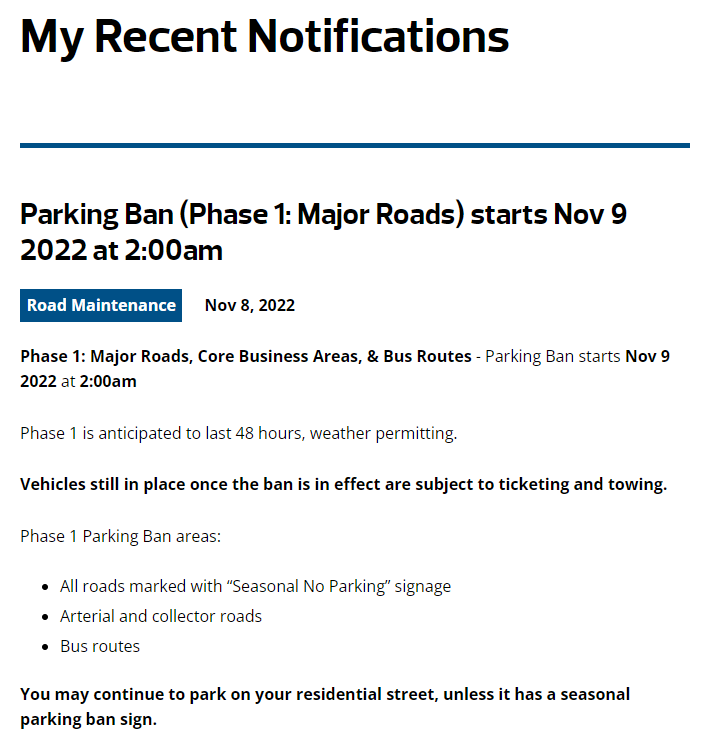The image size is (712, 731).
Task: Click the 'Bus routes' list item
Action: point(100,646)
